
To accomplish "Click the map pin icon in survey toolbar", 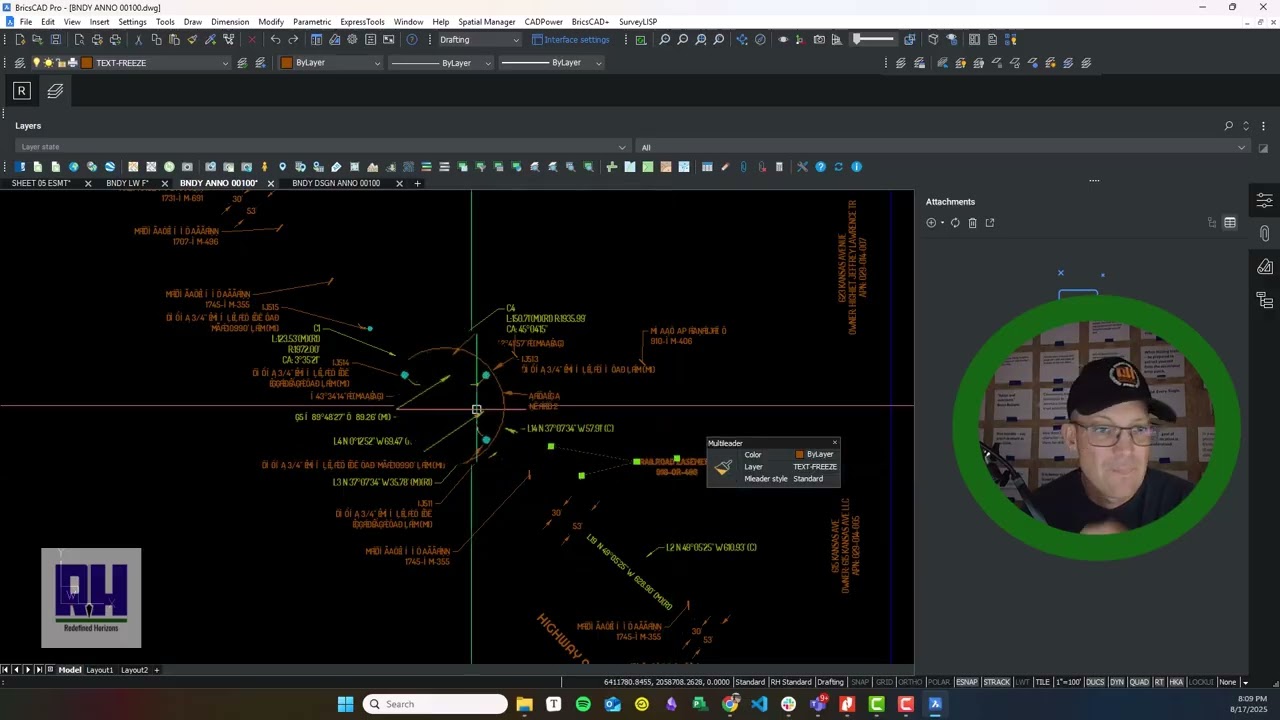I will (282, 167).
